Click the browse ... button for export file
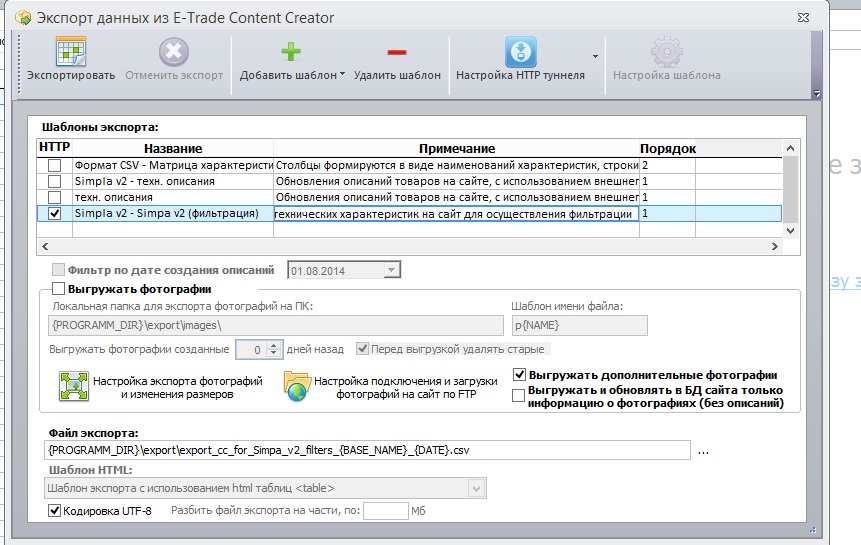This screenshot has width=861, height=545. 703,451
